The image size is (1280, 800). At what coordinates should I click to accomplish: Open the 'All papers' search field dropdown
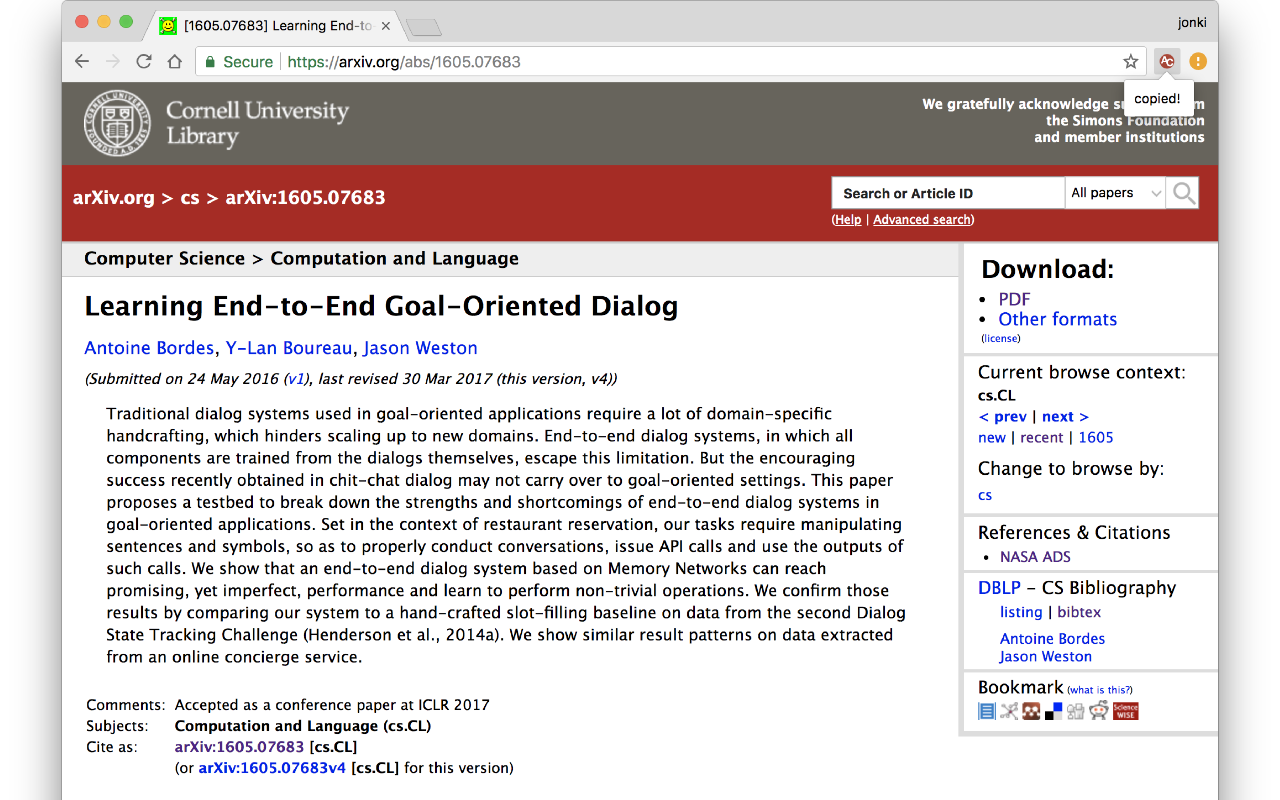(x=1116, y=193)
